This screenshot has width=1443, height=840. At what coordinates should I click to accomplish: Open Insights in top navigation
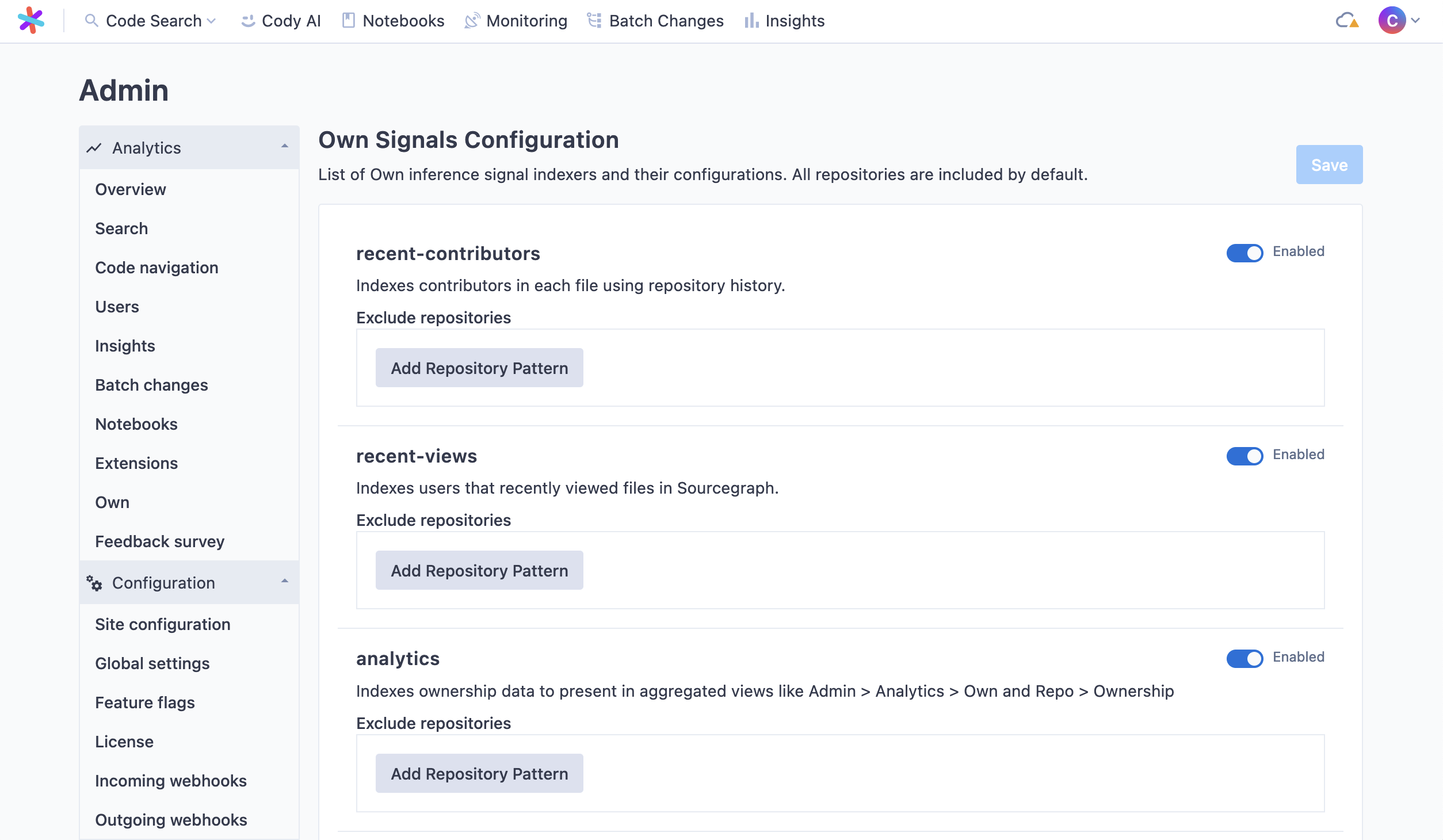785,21
